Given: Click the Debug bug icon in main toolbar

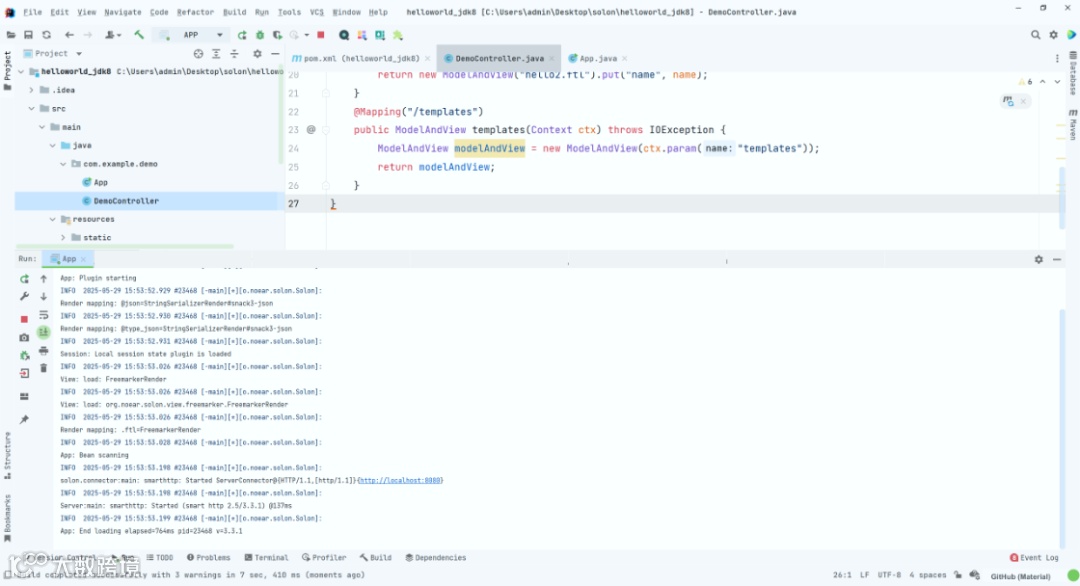Looking at the screenshot, I should (x=260, y=35).
